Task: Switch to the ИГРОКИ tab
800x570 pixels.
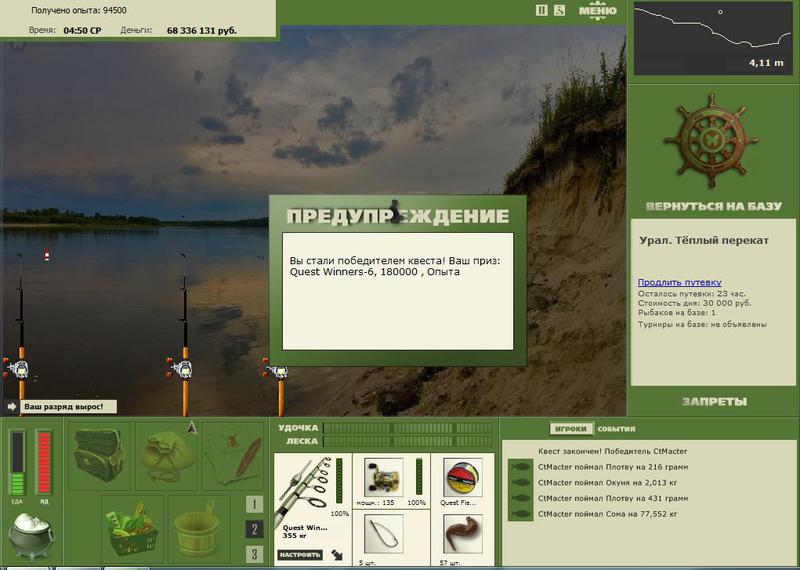Action: (571, 429)
